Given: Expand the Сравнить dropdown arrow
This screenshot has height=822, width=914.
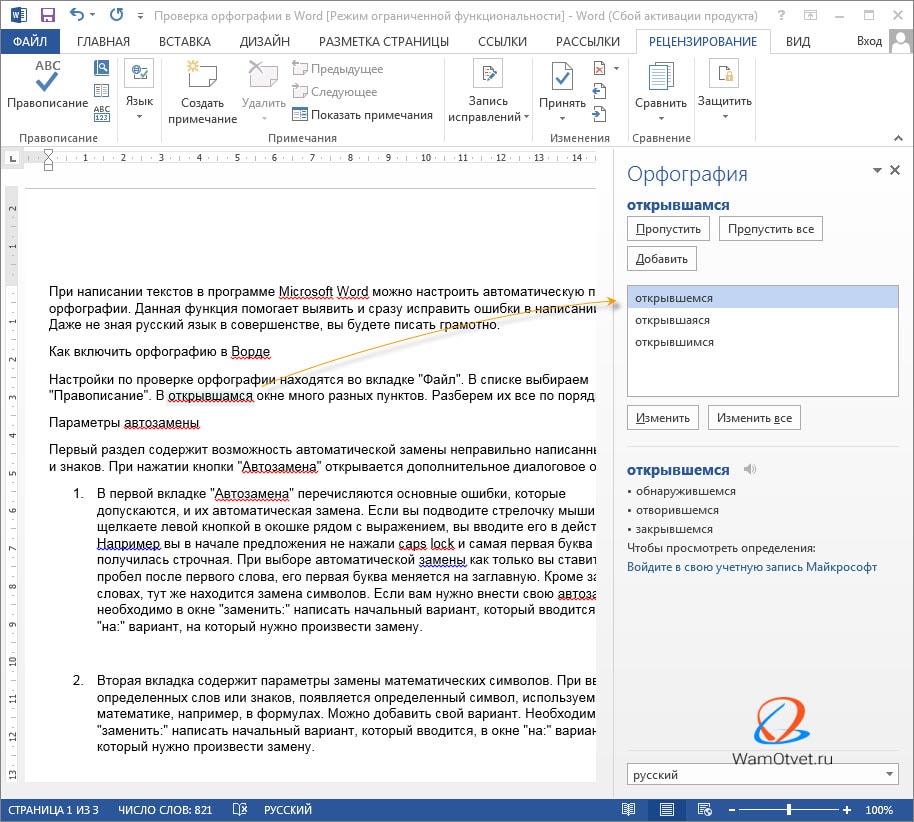Looking at the screenshot, I should pos(661,119).
